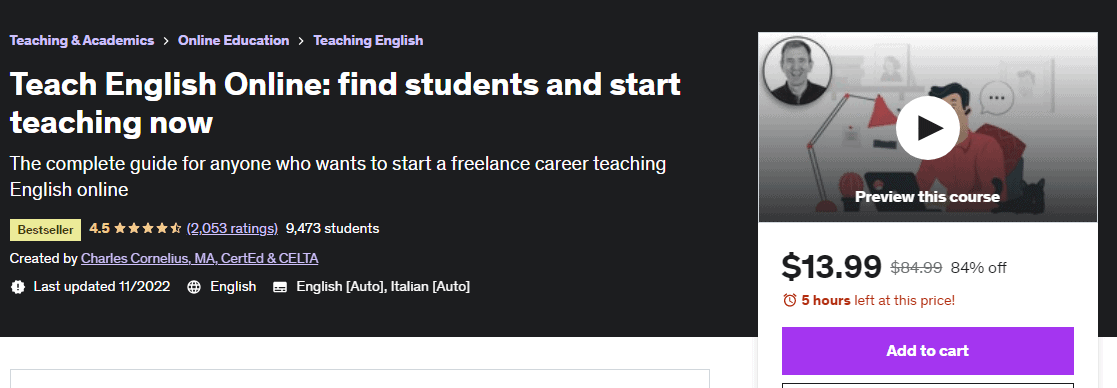Click the Preview this course label
Viewport: 1117px width, 388px height.
[x=928, y=196]
